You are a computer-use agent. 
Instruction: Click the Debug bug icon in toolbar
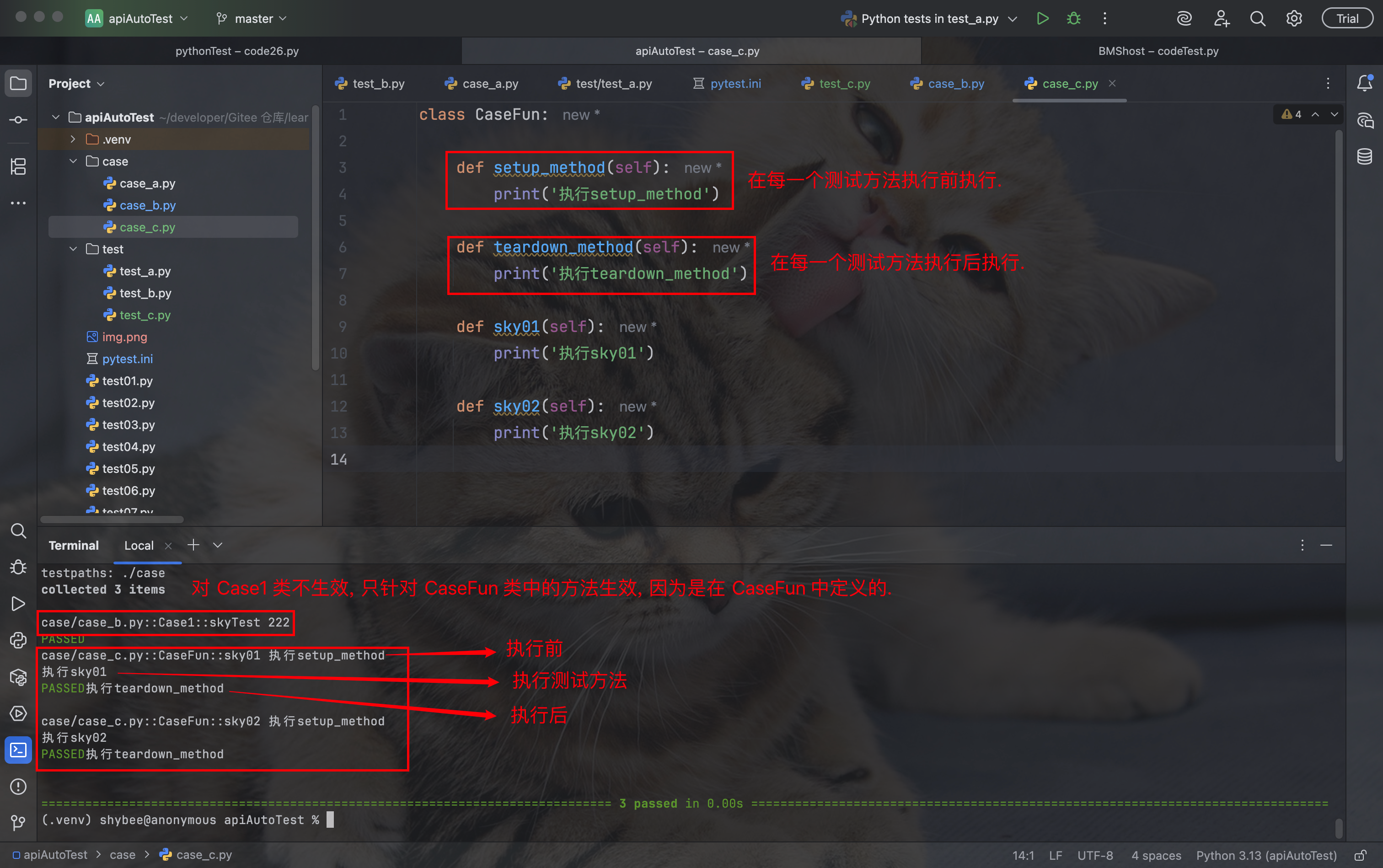1073,18
